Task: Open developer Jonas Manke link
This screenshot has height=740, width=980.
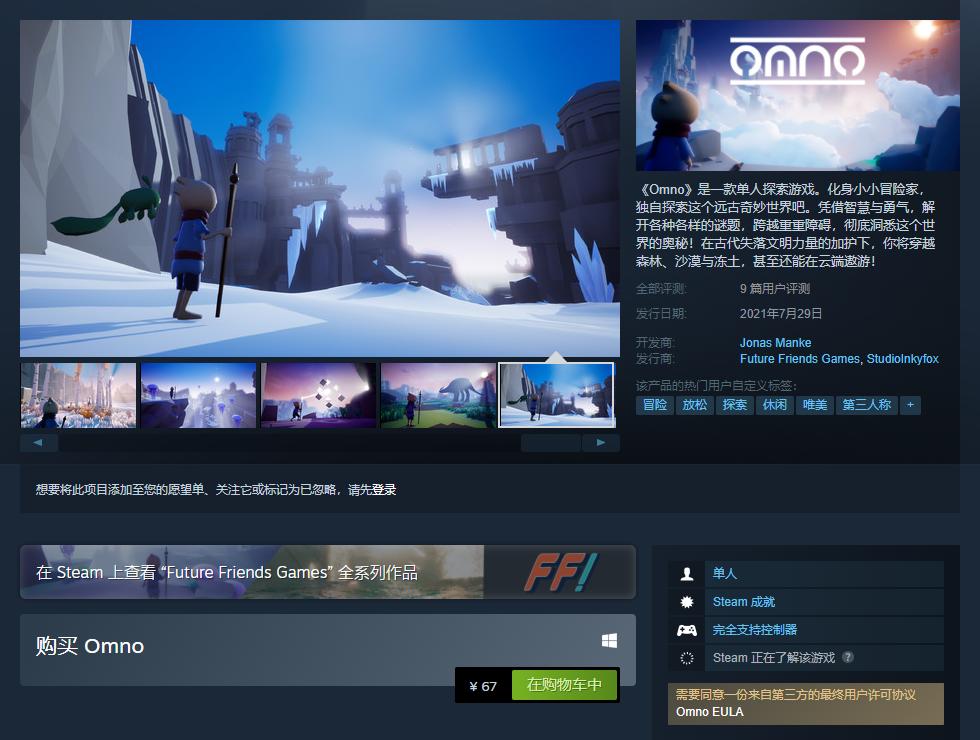Action: pyautogui.click(x=776, y=342)
